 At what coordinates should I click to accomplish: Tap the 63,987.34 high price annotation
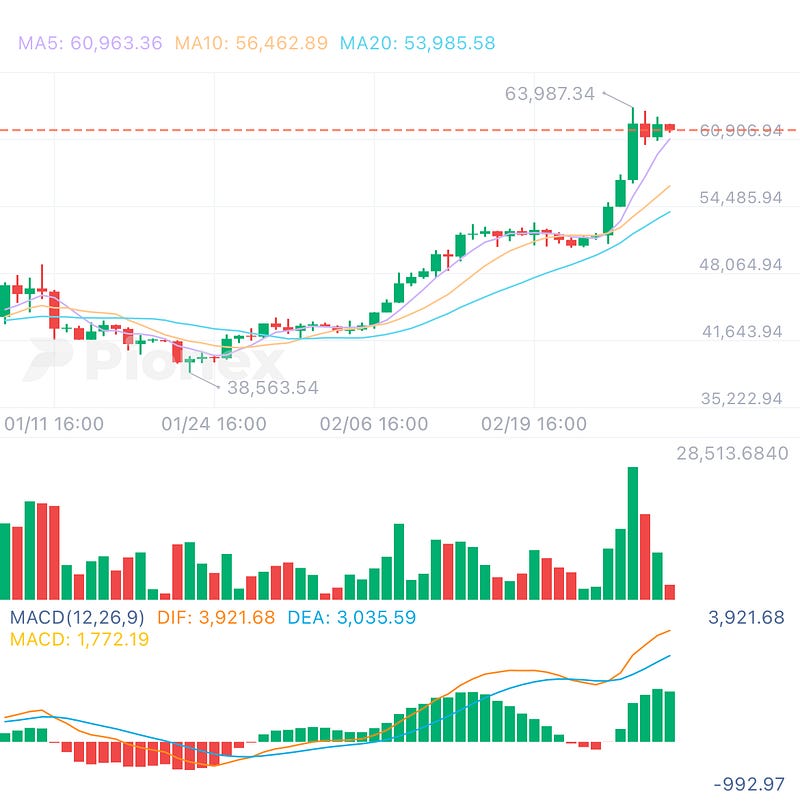pyautogui.click(x=549, y=94)
